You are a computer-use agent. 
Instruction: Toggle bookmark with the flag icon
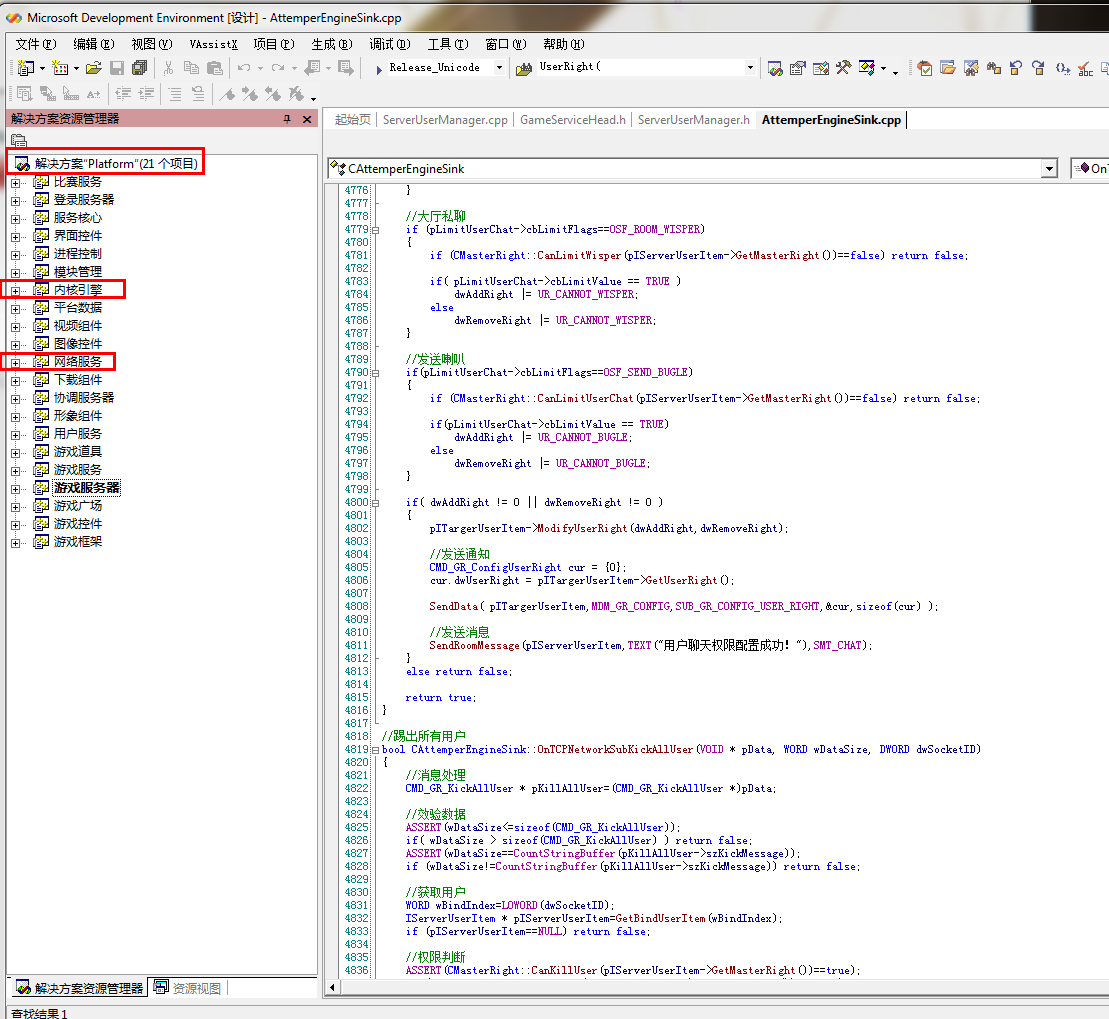coord(227,94)
